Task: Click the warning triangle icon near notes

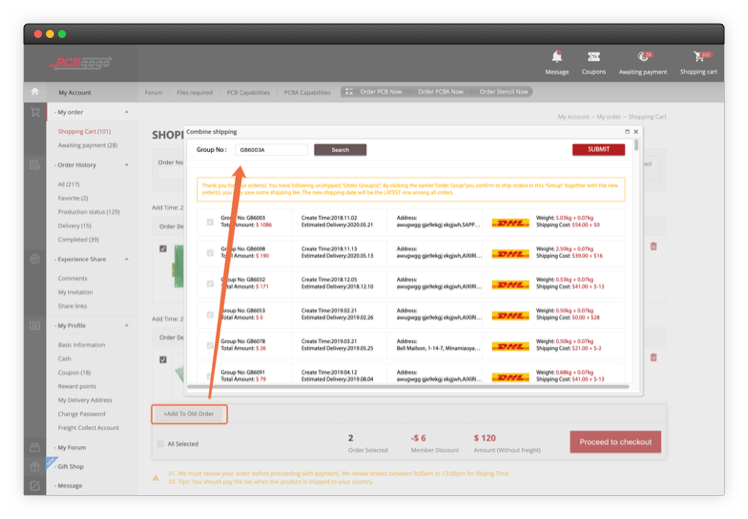Action: 156,477
